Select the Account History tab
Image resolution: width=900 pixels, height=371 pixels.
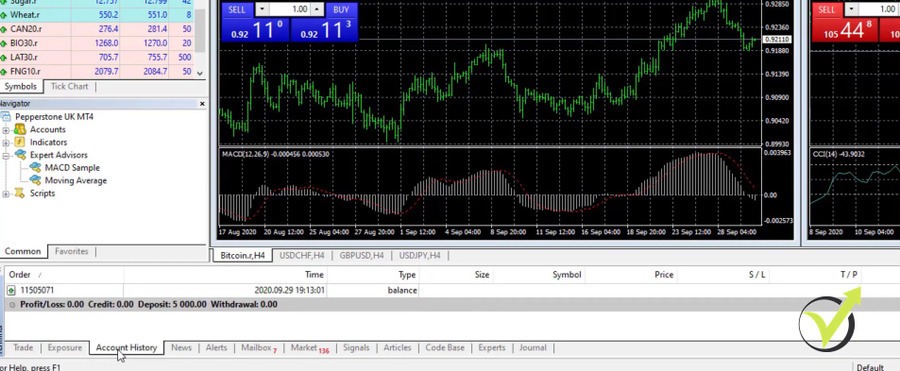click(x=126, y=347)
